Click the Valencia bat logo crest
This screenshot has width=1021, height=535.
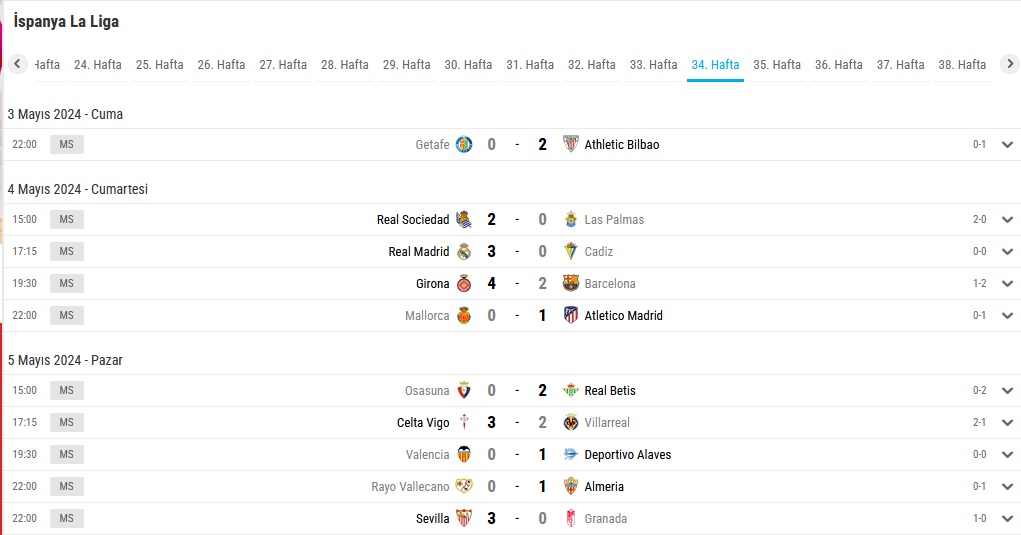tap(464, 454)
